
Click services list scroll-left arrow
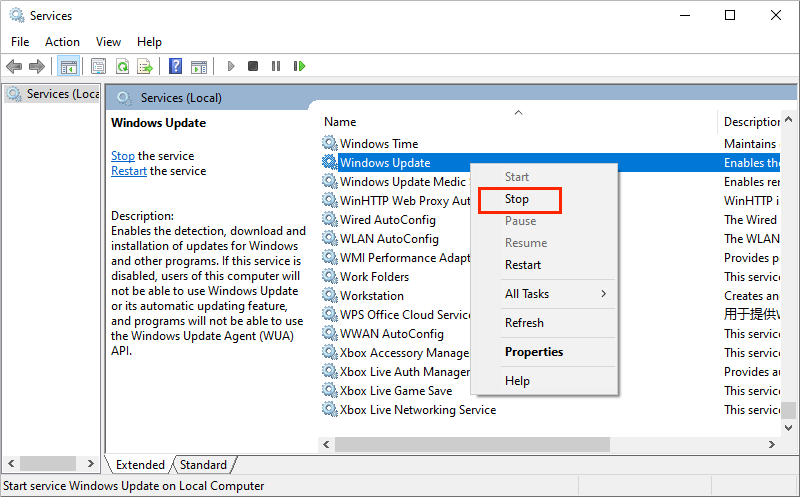click(x=326, y=444)
